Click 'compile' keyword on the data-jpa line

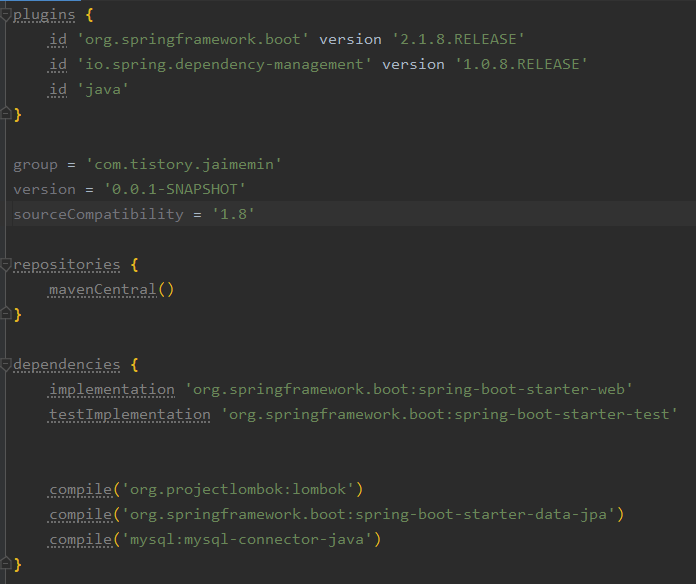click(81, 514)
